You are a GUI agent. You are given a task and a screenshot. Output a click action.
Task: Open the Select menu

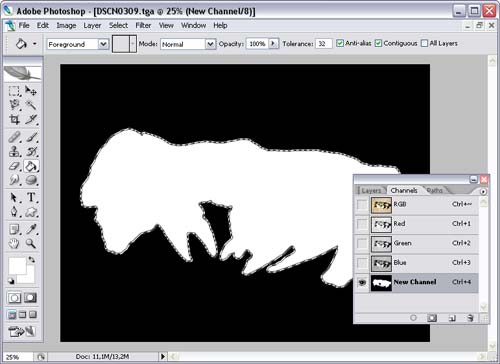tap(118, 26)
